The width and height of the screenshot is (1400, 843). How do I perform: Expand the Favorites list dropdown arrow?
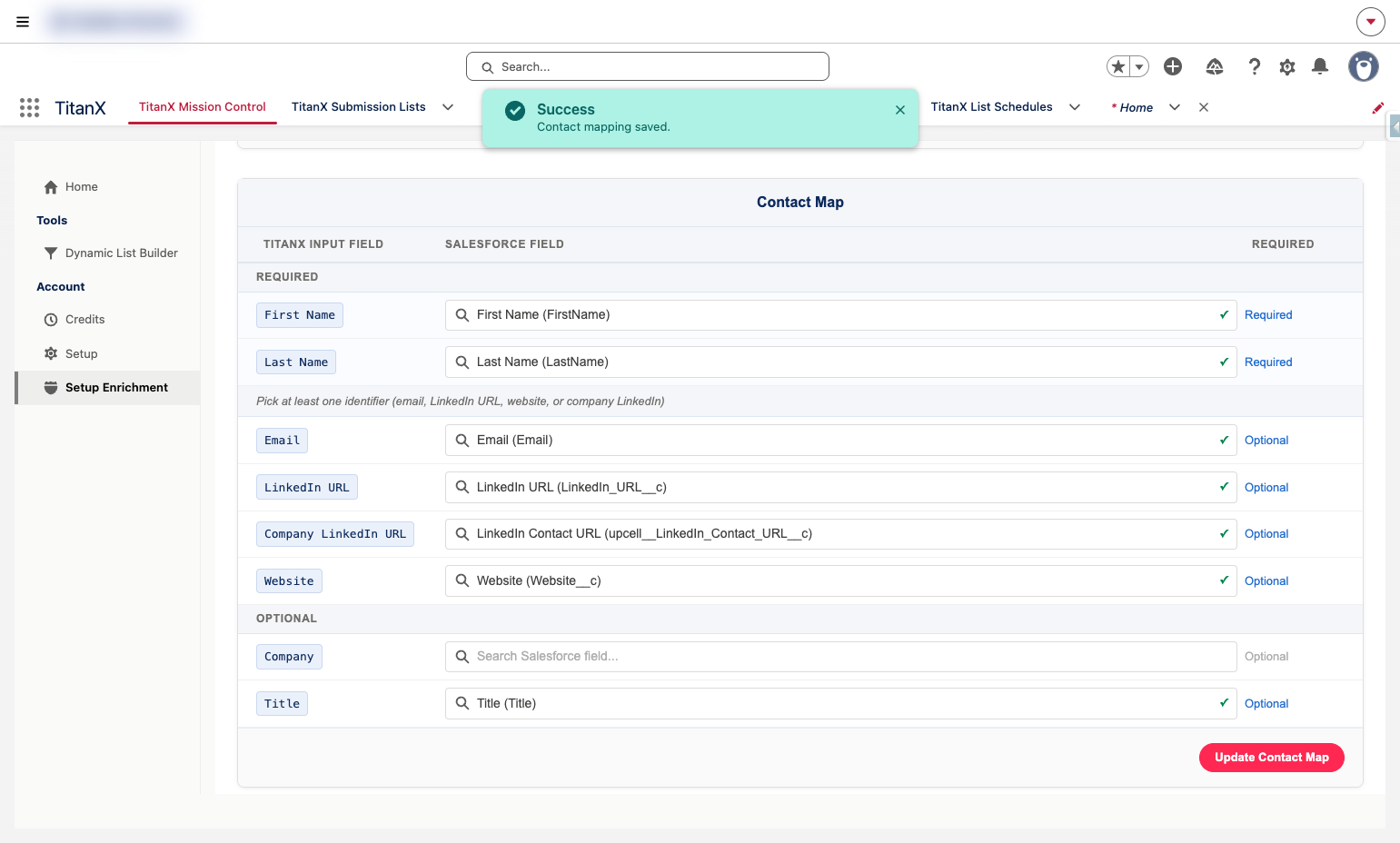(x=1139, y=66)
